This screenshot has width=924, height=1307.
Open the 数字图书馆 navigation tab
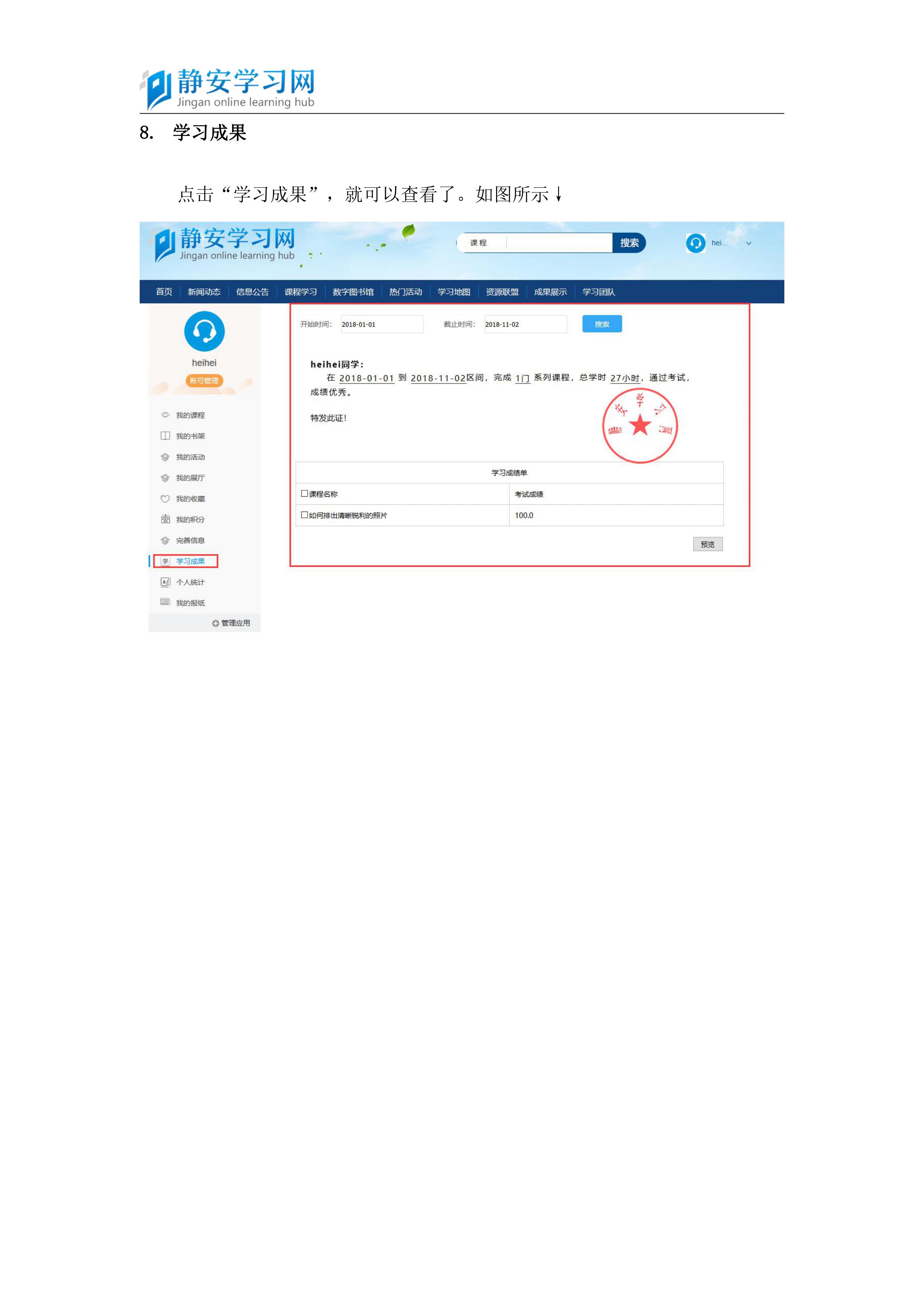tap(353, 292)
